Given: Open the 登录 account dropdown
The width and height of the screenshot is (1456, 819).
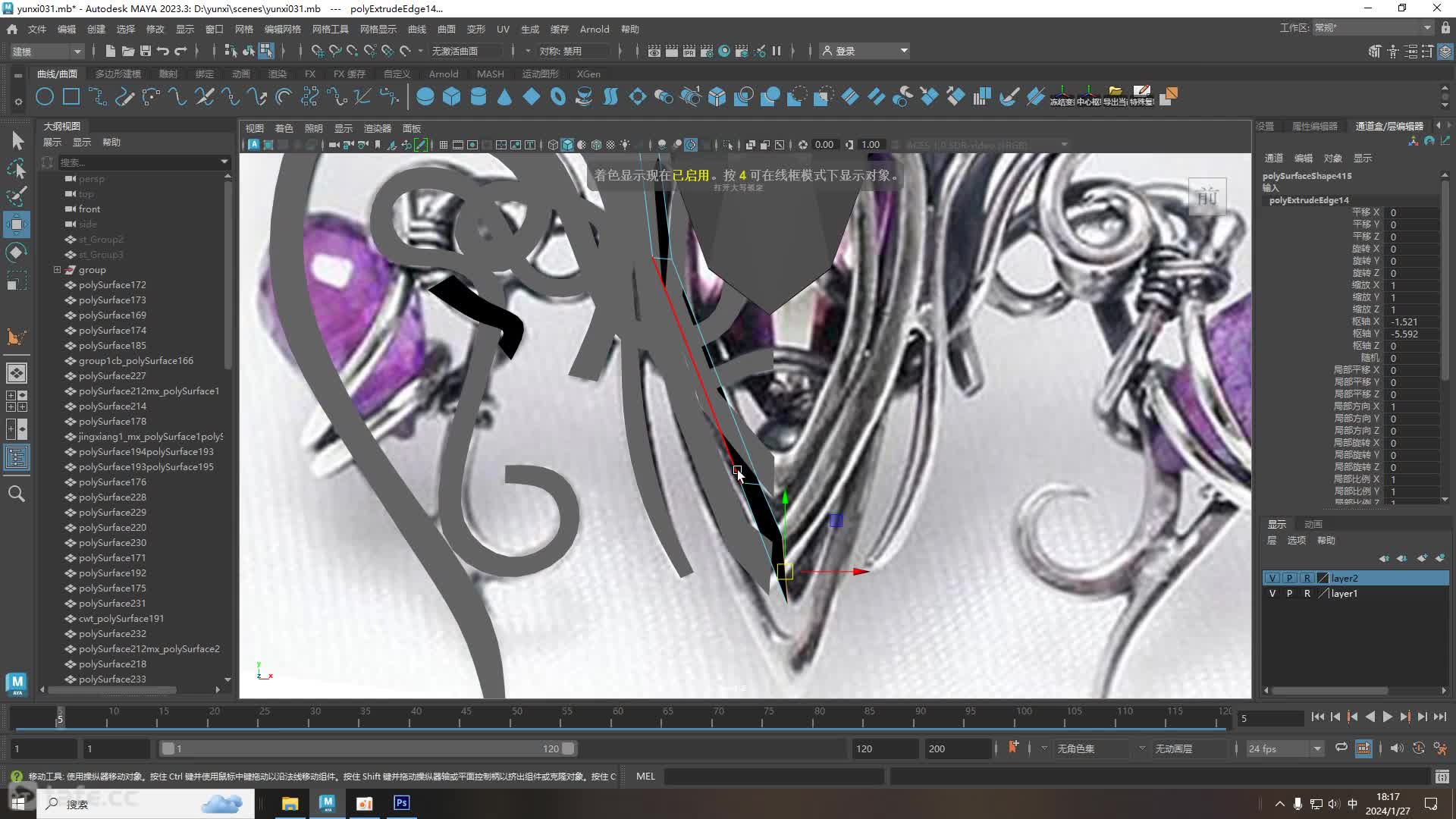Looking at the screenshot, I should click(x=866, y=51).
